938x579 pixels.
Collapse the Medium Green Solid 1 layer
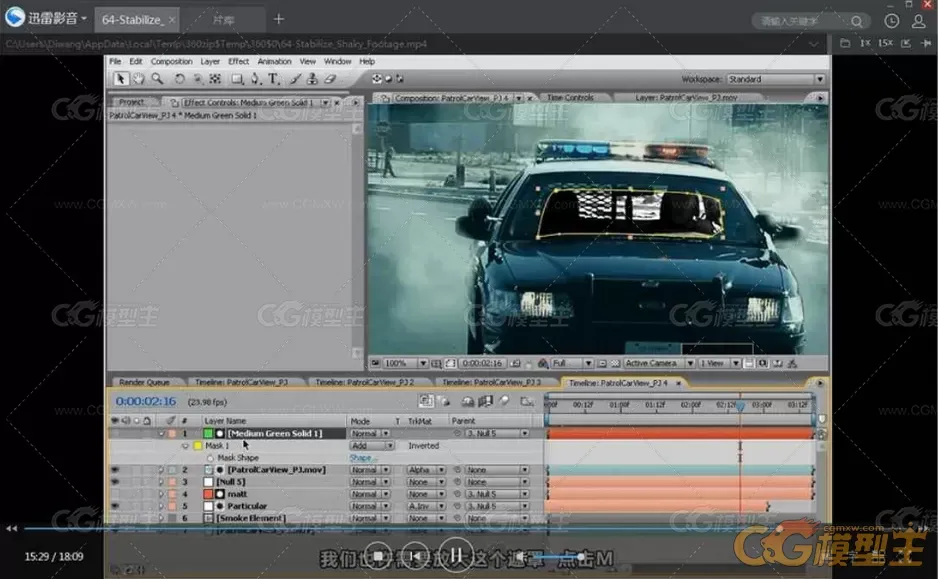(x=162, y=434)
